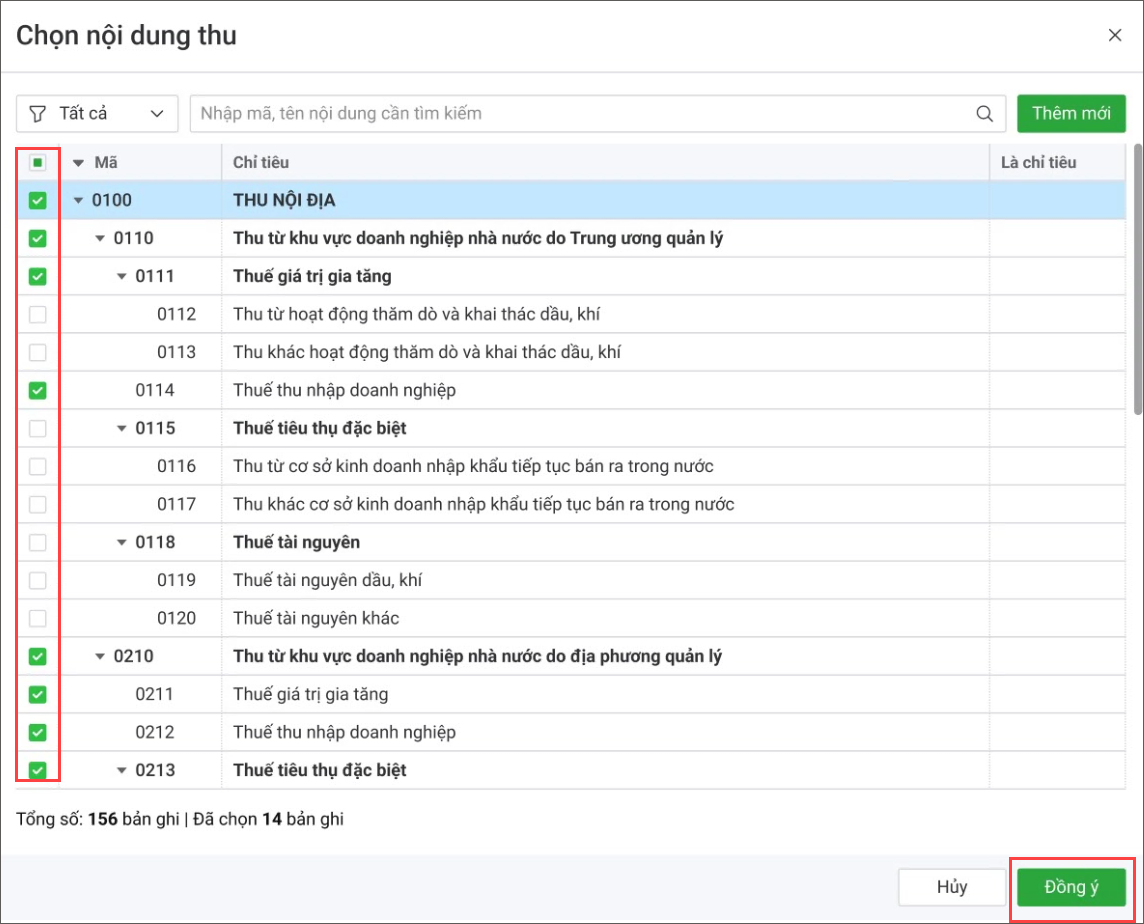Viewport: 1144px width, 924px height.
Task: Open the Tất cả filter dropdown
Action: (97, 114)
